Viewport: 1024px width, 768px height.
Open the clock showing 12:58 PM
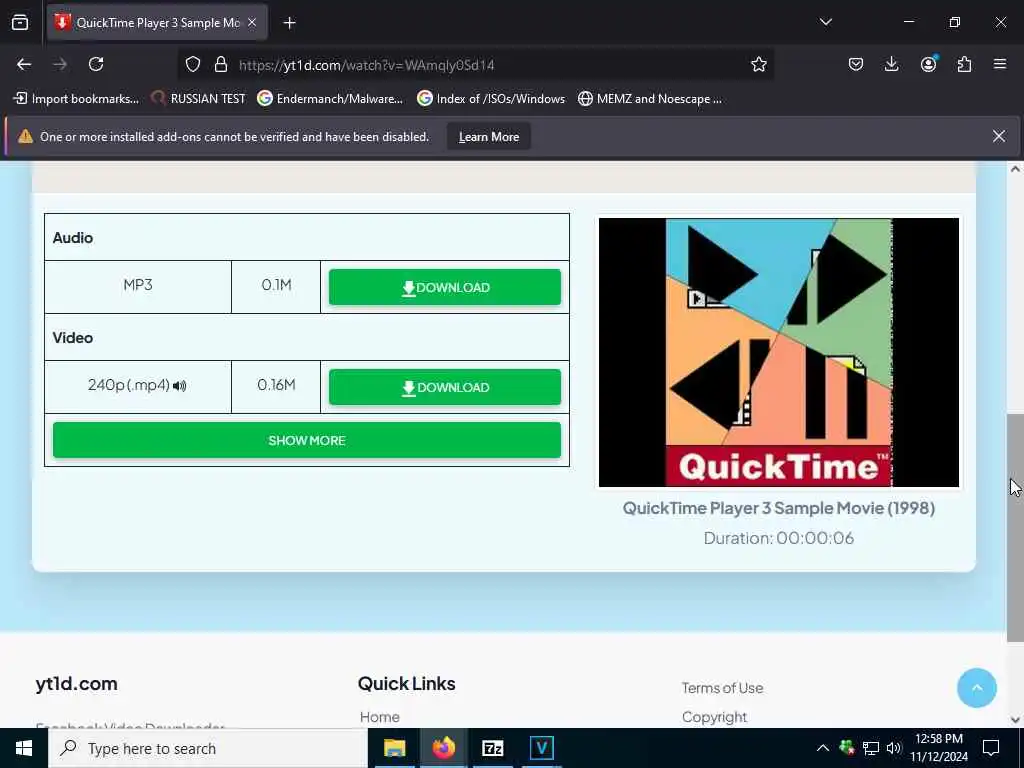(x=939, y=748)
